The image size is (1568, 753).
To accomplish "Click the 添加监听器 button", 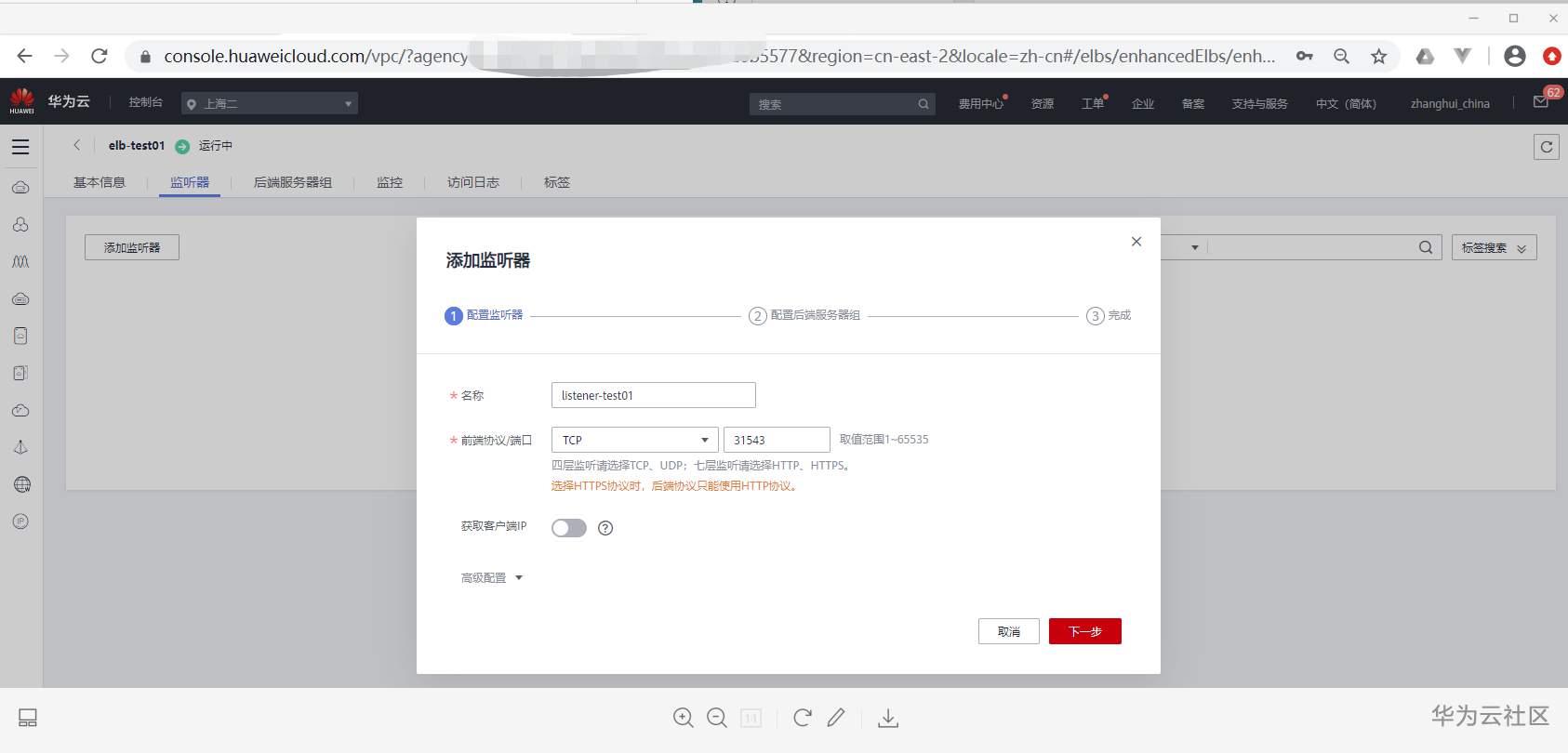I will click(132, 247).
